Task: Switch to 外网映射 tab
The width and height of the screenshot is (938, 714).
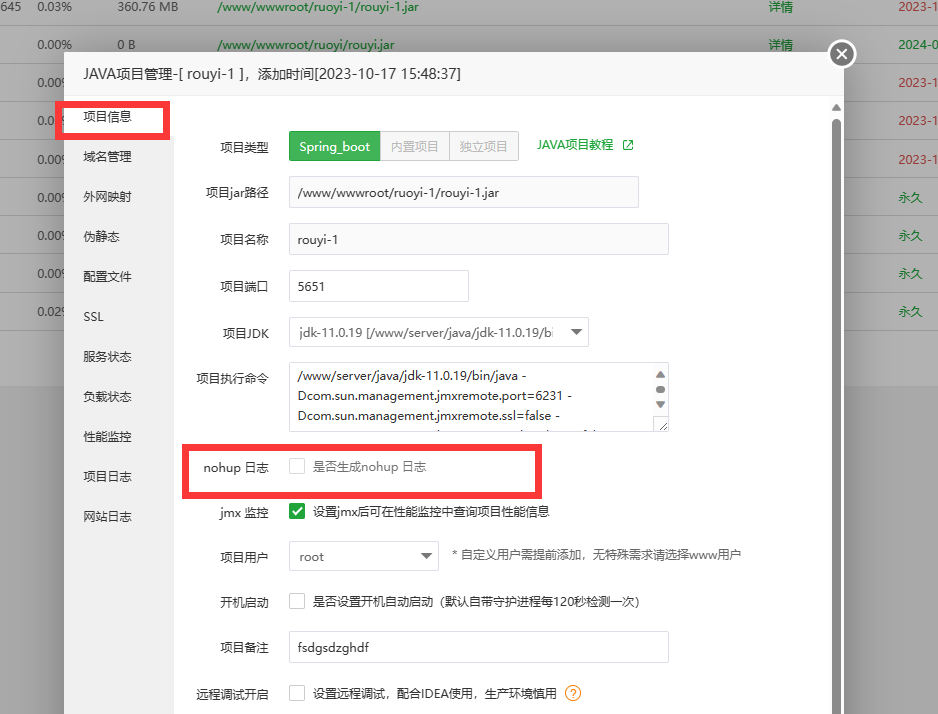Action: (107, 197)
